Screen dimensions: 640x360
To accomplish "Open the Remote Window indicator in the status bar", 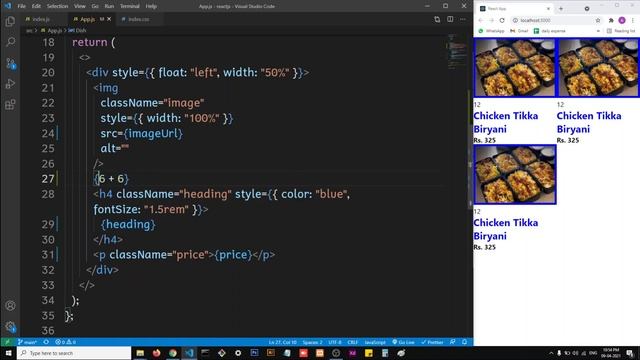I will pyautogui.click(x=7, y=342).
